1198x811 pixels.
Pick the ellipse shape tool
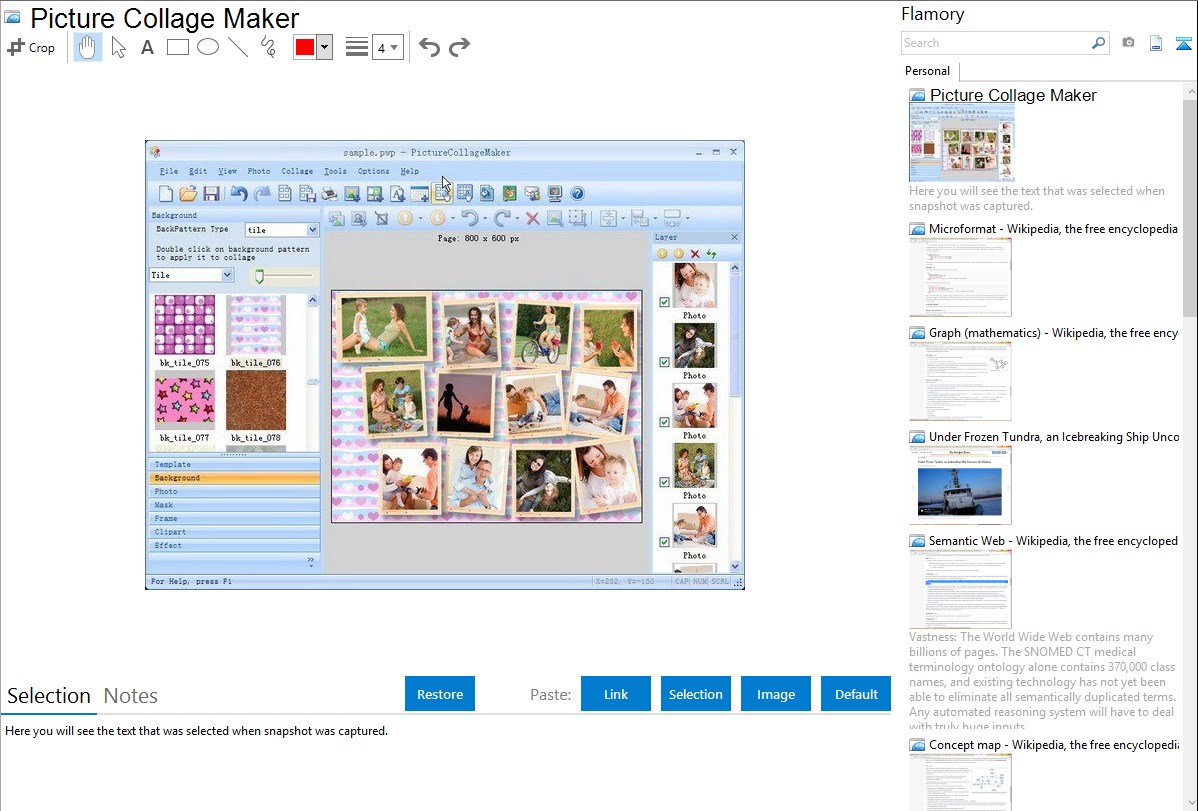pos(208,47)
